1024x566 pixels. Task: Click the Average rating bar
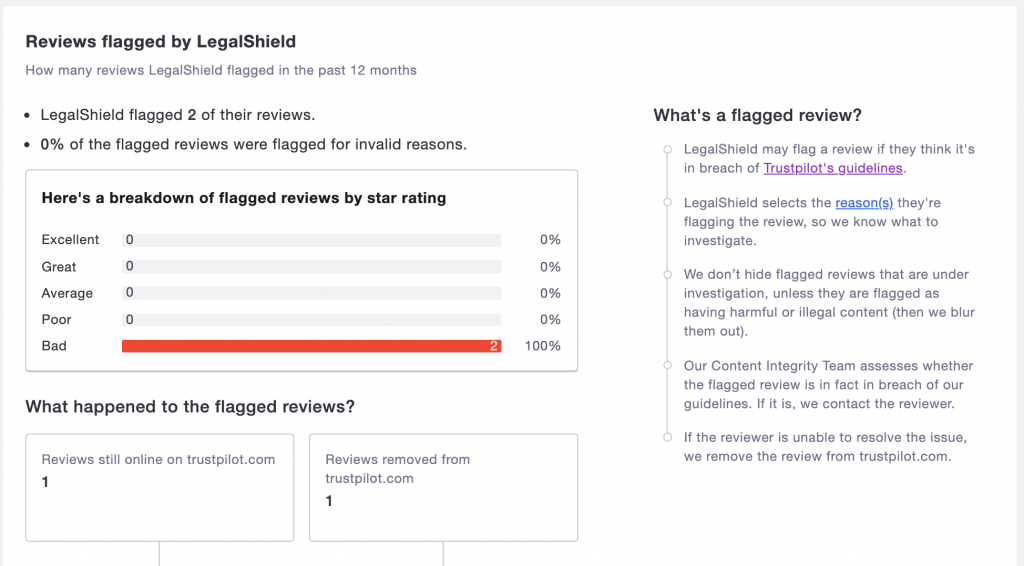312,293
